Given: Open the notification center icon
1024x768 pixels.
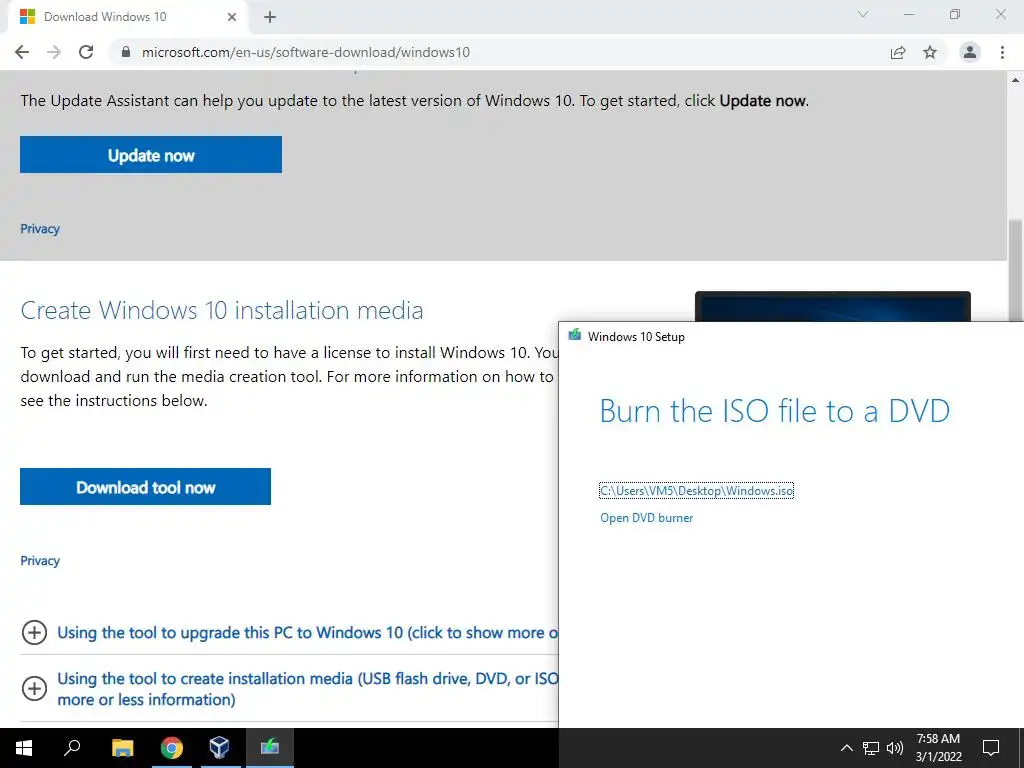Looking at the screenshot, I should [x=991, y=748].
